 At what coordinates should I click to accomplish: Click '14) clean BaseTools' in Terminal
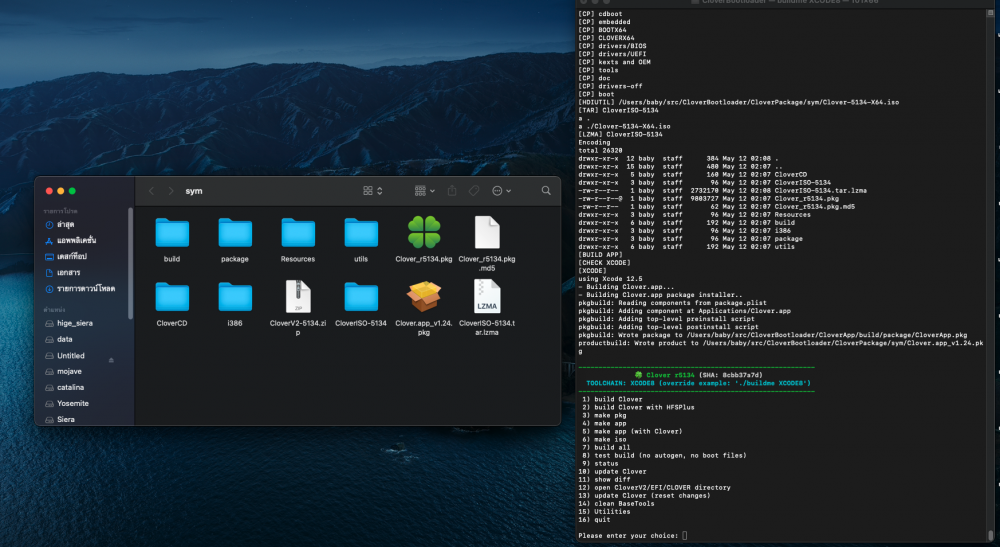click(x=616, y=504)
